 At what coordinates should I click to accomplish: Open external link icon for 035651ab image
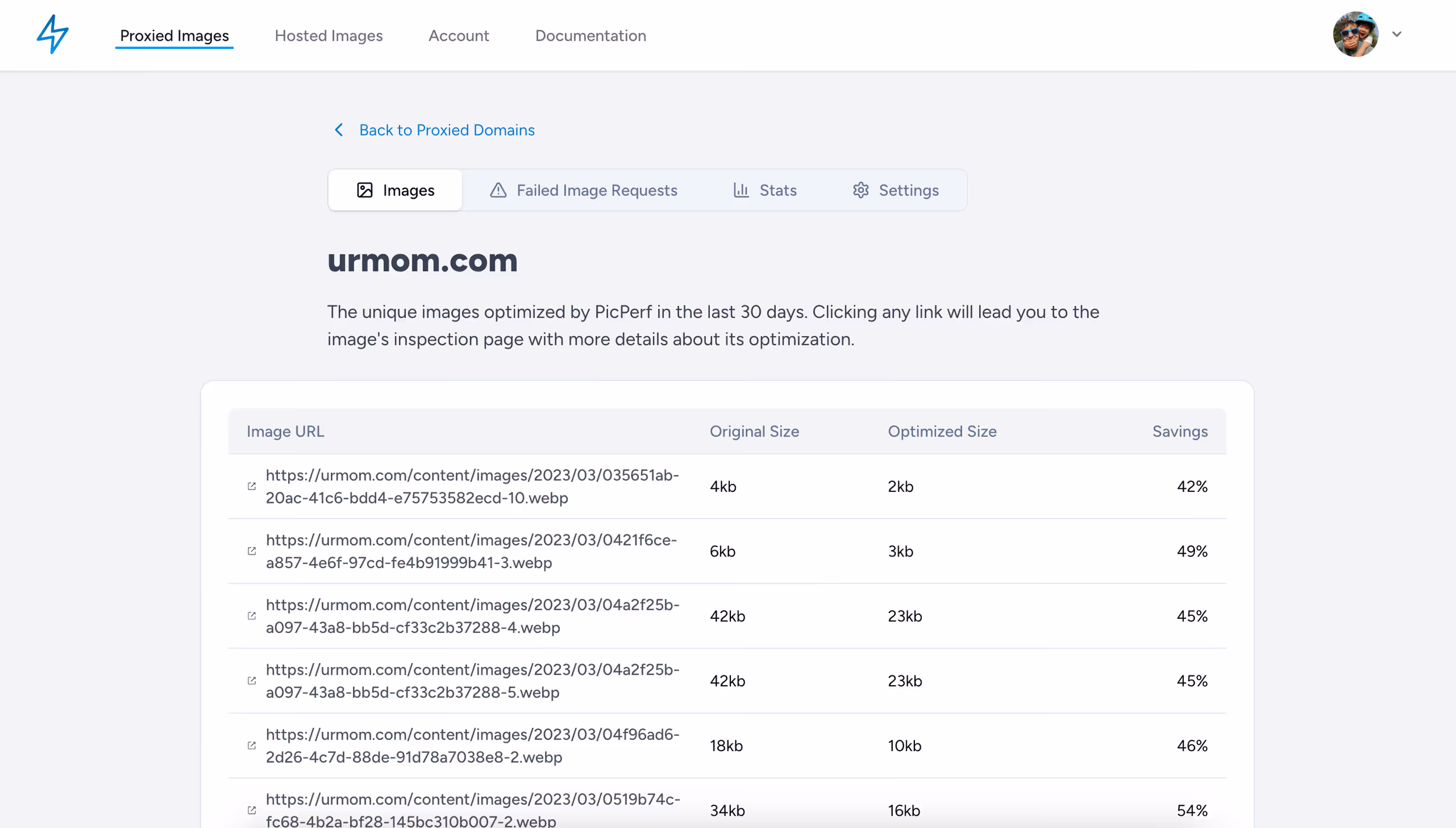[252, 486]
